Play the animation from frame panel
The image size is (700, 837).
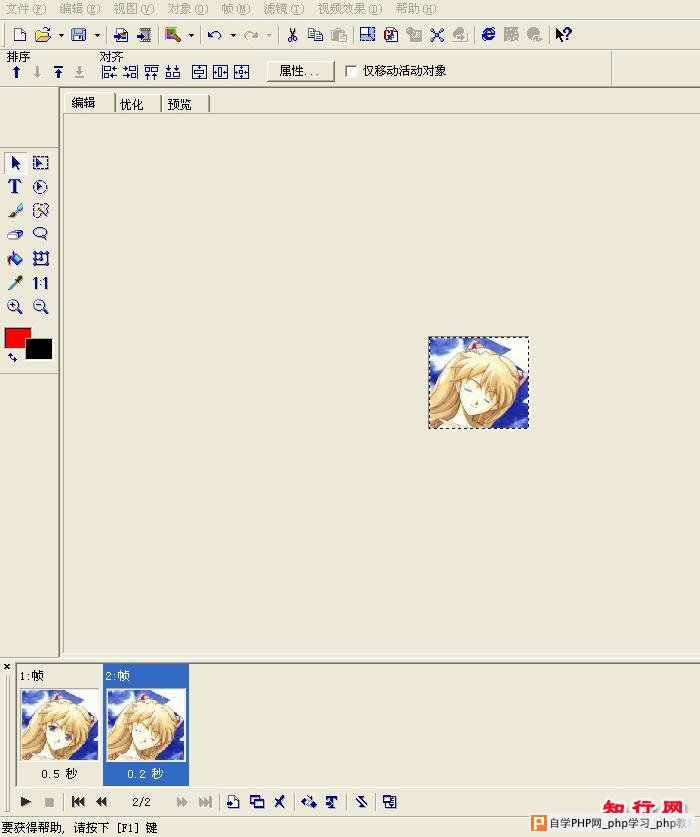(x=26, y=802)
